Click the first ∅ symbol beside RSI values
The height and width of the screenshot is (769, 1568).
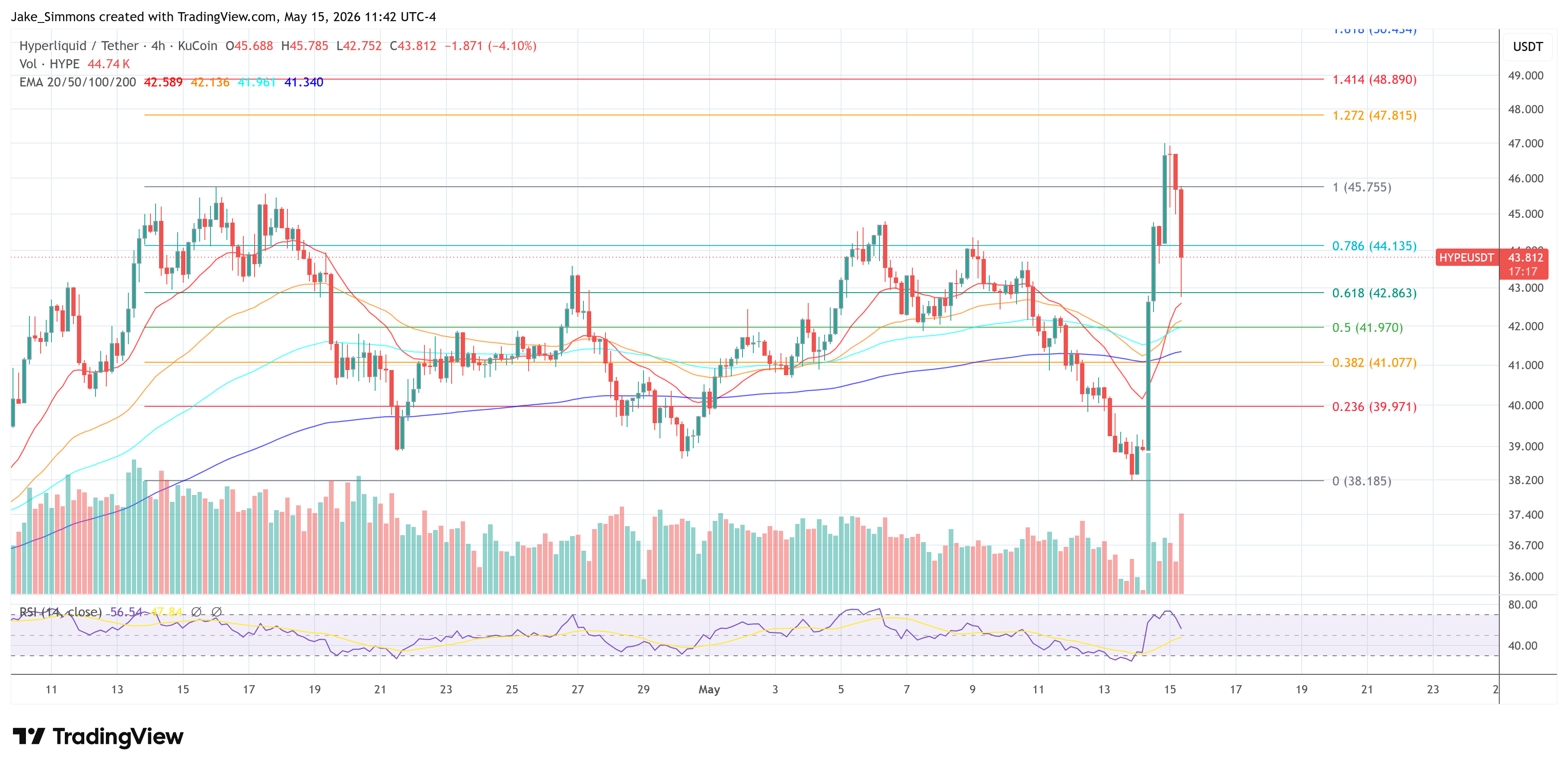coord(196,611)
